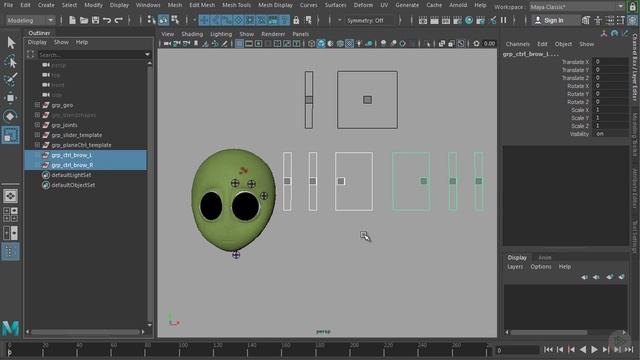The width and height of the screenshot is (640, 360).
Task: Select the arrow Select tool in Tool Box
Action: pos(11,43)
